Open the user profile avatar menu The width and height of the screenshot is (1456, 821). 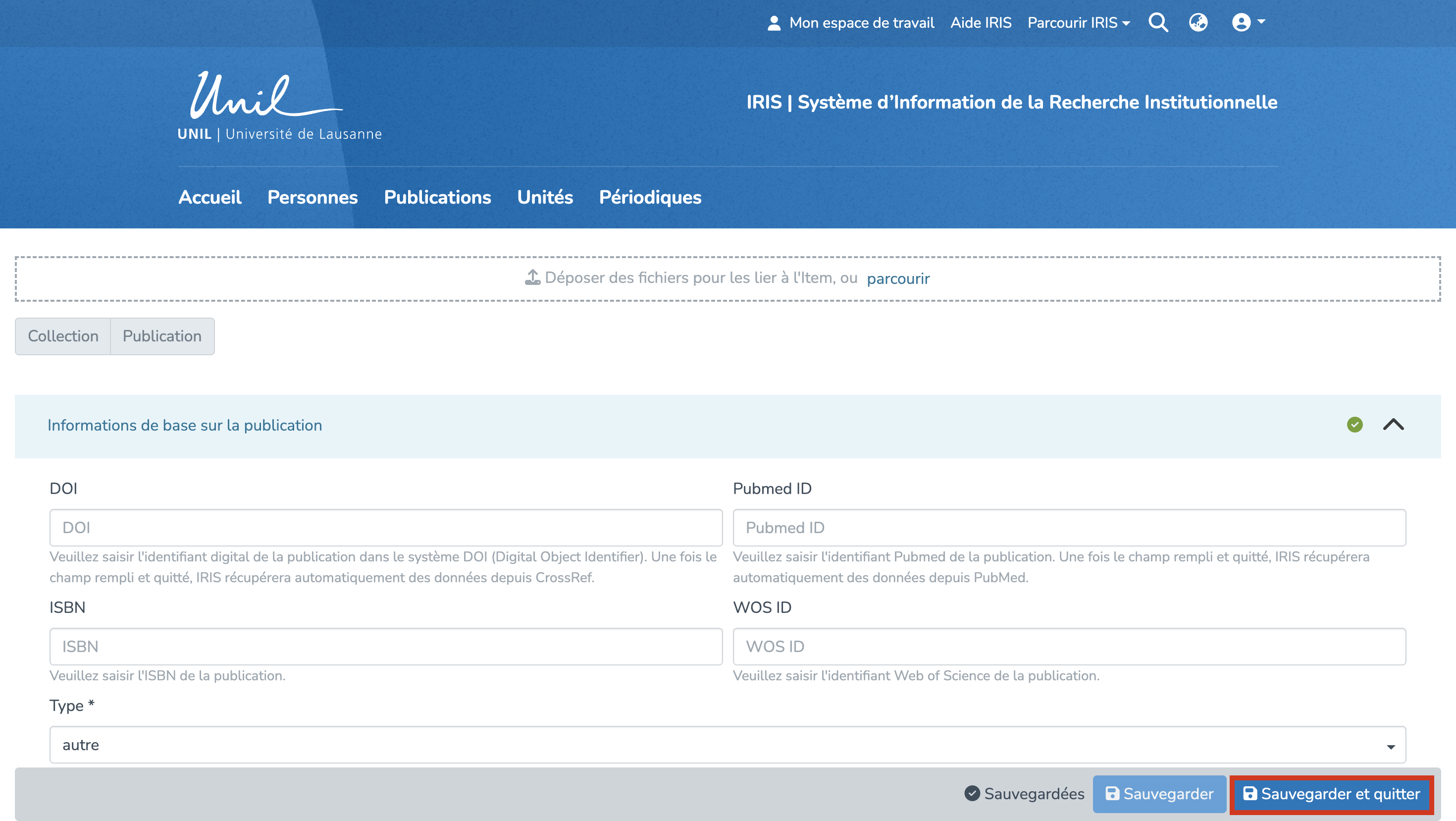point(1248,23)
